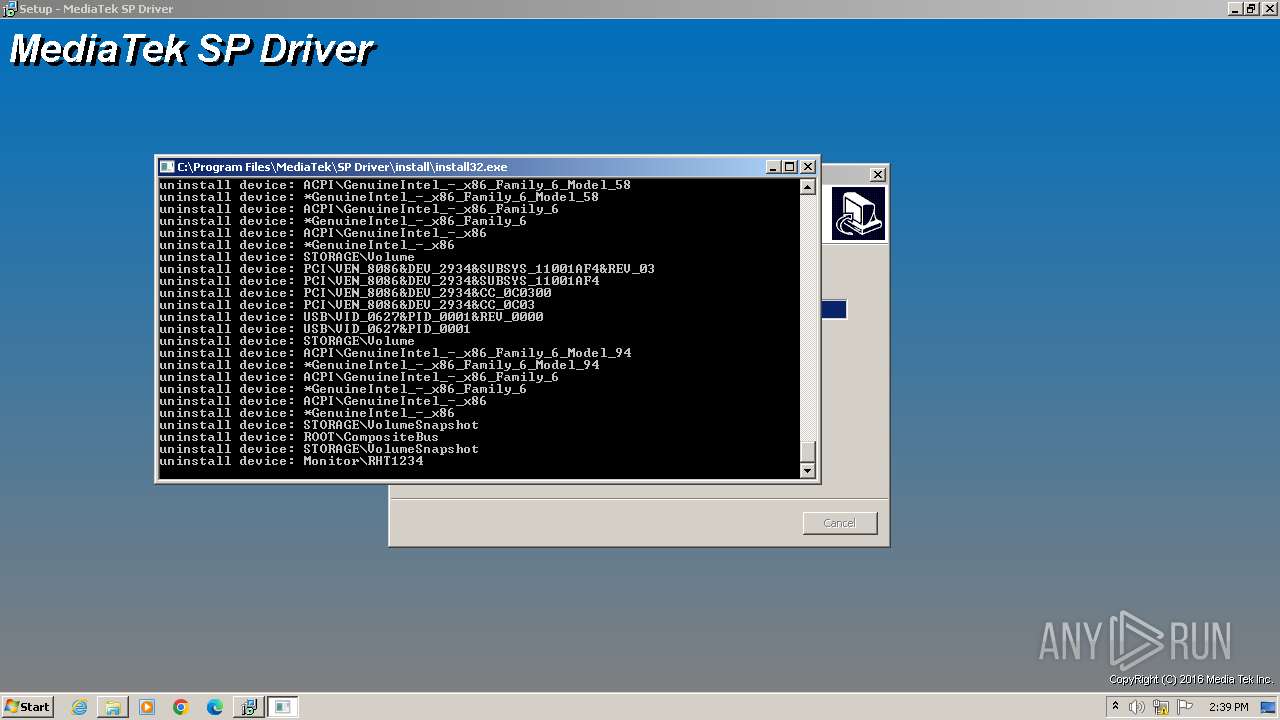Click the setup progress bar
The image size is (1280, 720).
(x=834, y=310)
